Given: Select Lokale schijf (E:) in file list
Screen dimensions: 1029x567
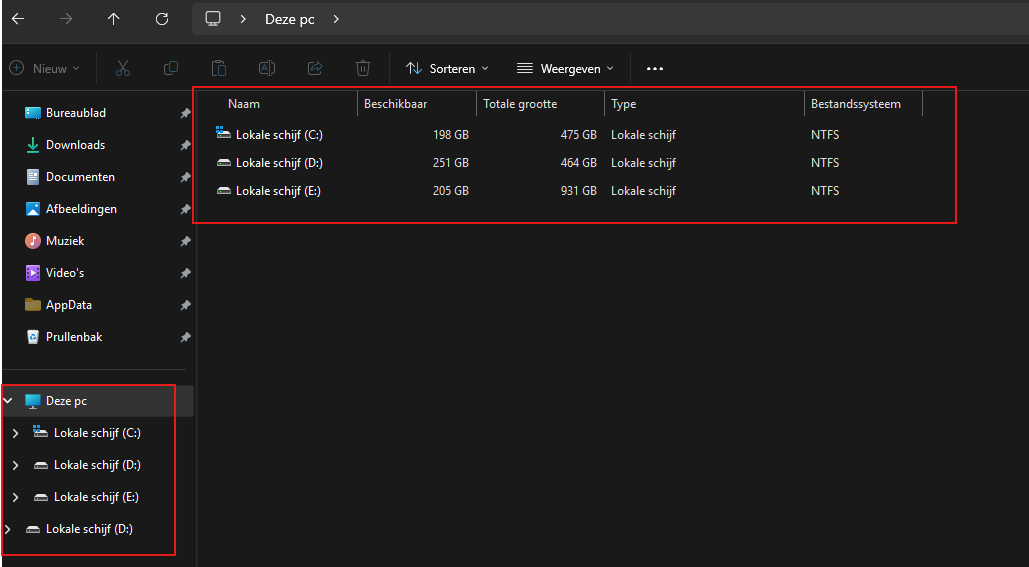Looking at the screenshot, I should (278, 191).
